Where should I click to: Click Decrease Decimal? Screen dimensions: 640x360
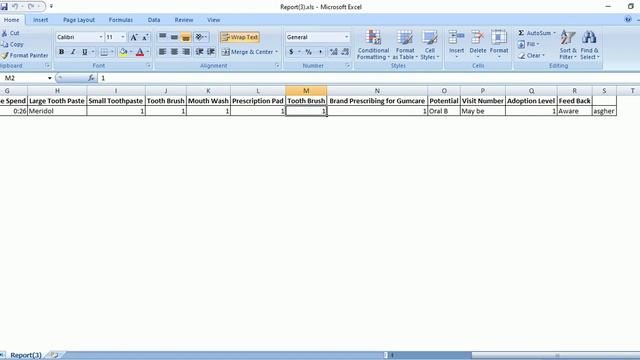pos(345,52)
